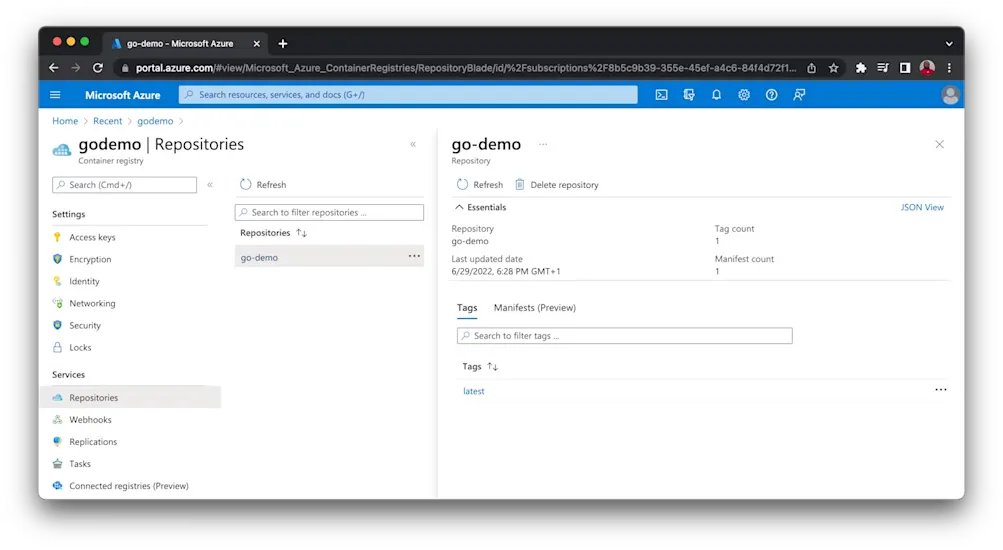The height and width of the screenshot is (550, 1003).
Task: Share this page via address bar icon
Action: tap(812, 68)
